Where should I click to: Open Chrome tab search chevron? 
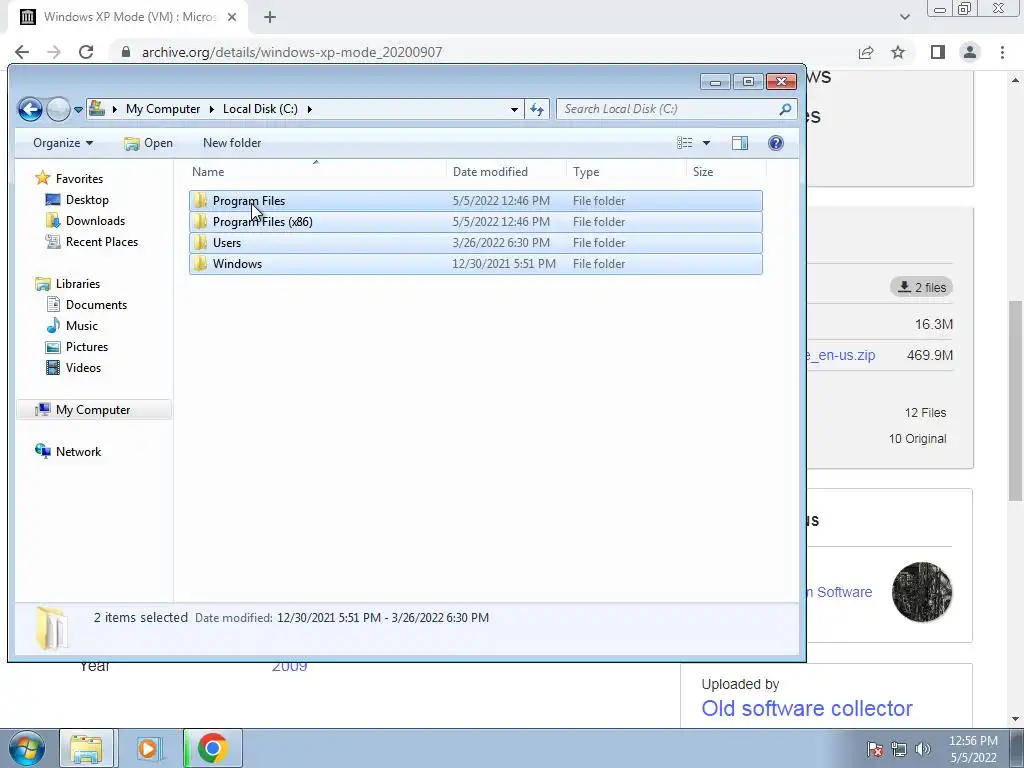tap(904, 17)
